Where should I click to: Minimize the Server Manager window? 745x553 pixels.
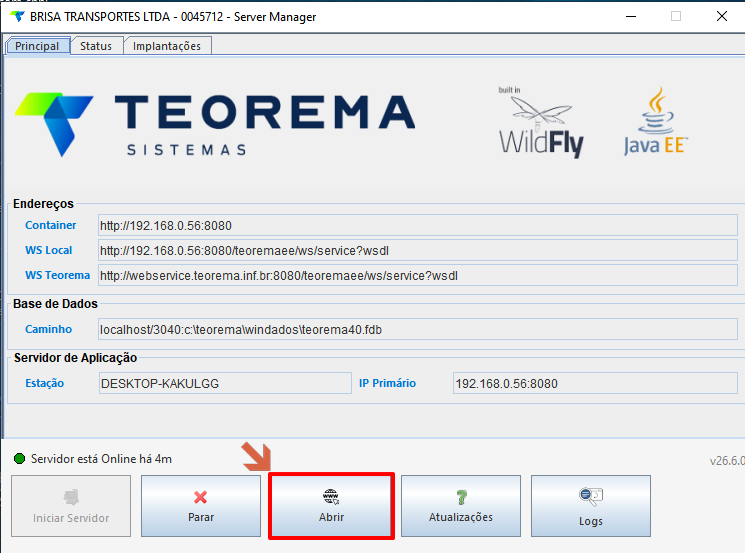coord(631,17)
